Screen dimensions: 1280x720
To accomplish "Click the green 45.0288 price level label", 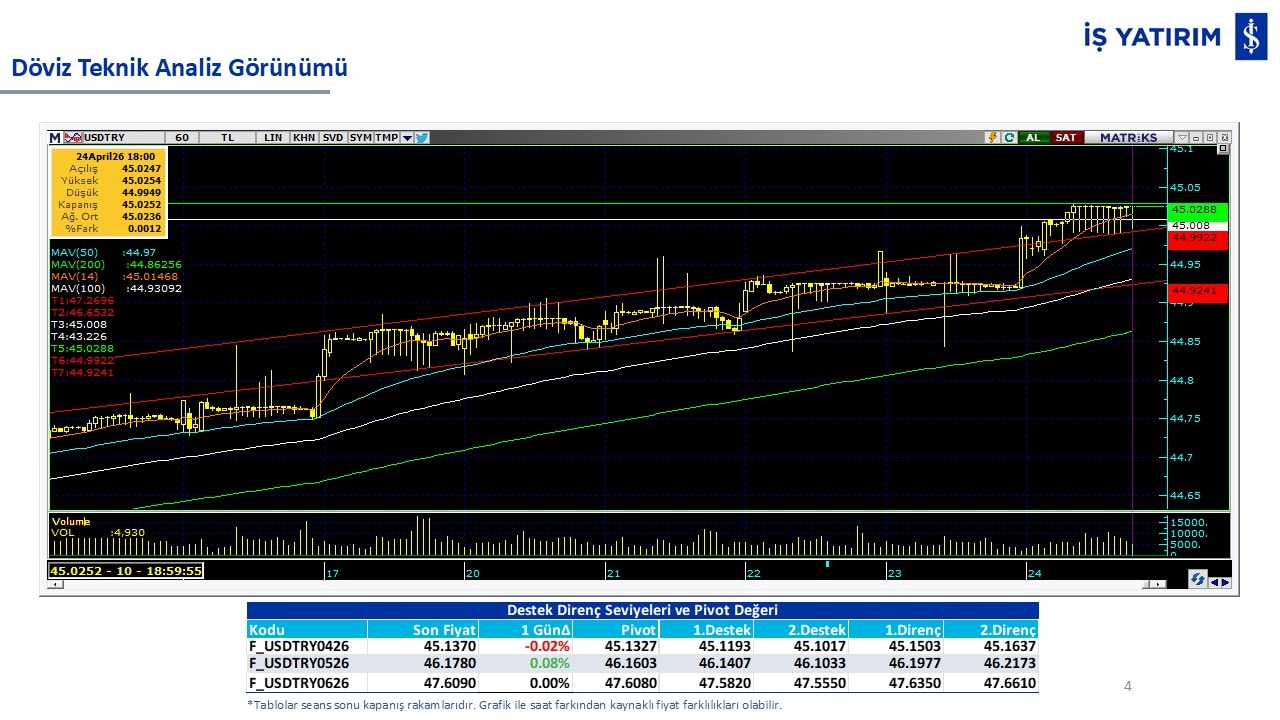I will [1193, 209].
